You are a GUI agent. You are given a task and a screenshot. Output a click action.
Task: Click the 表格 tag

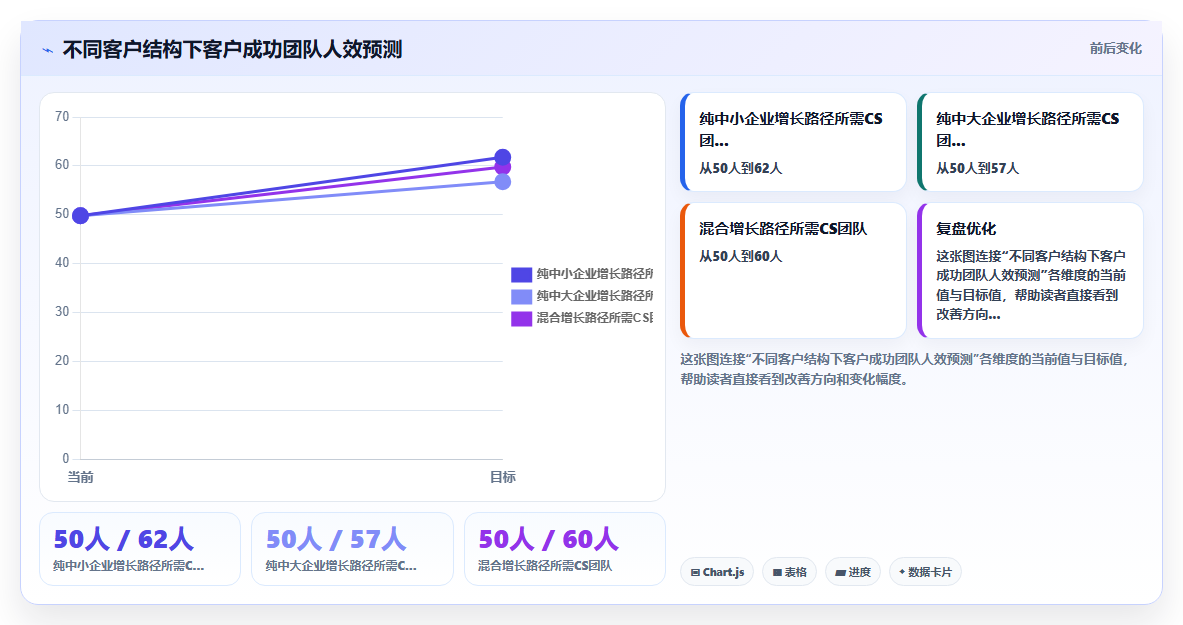[x=789, y=572]
